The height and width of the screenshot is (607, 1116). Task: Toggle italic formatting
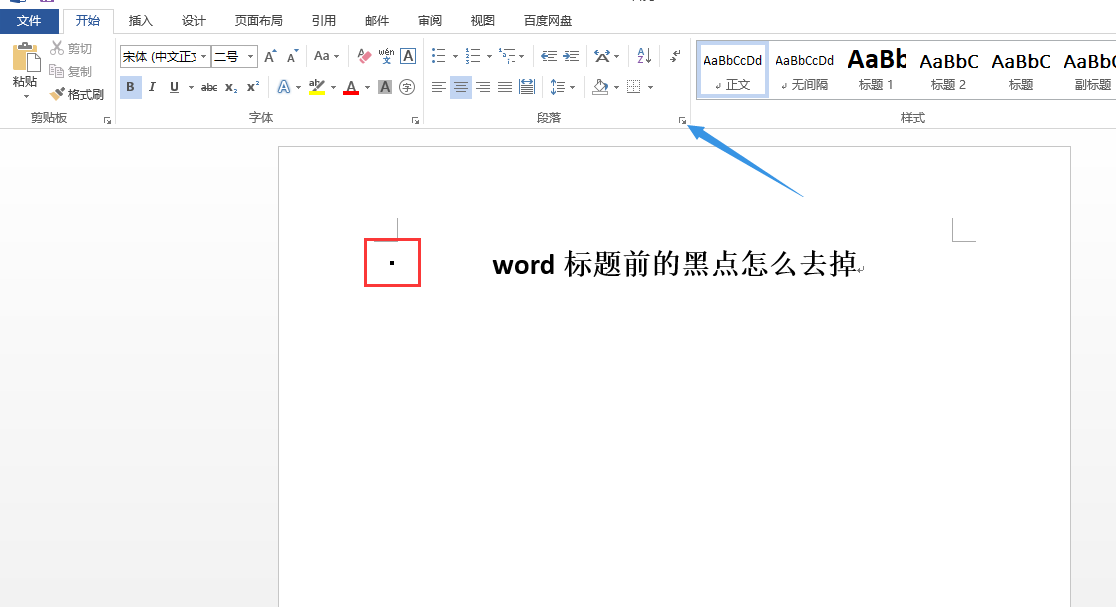coord(152,87)
